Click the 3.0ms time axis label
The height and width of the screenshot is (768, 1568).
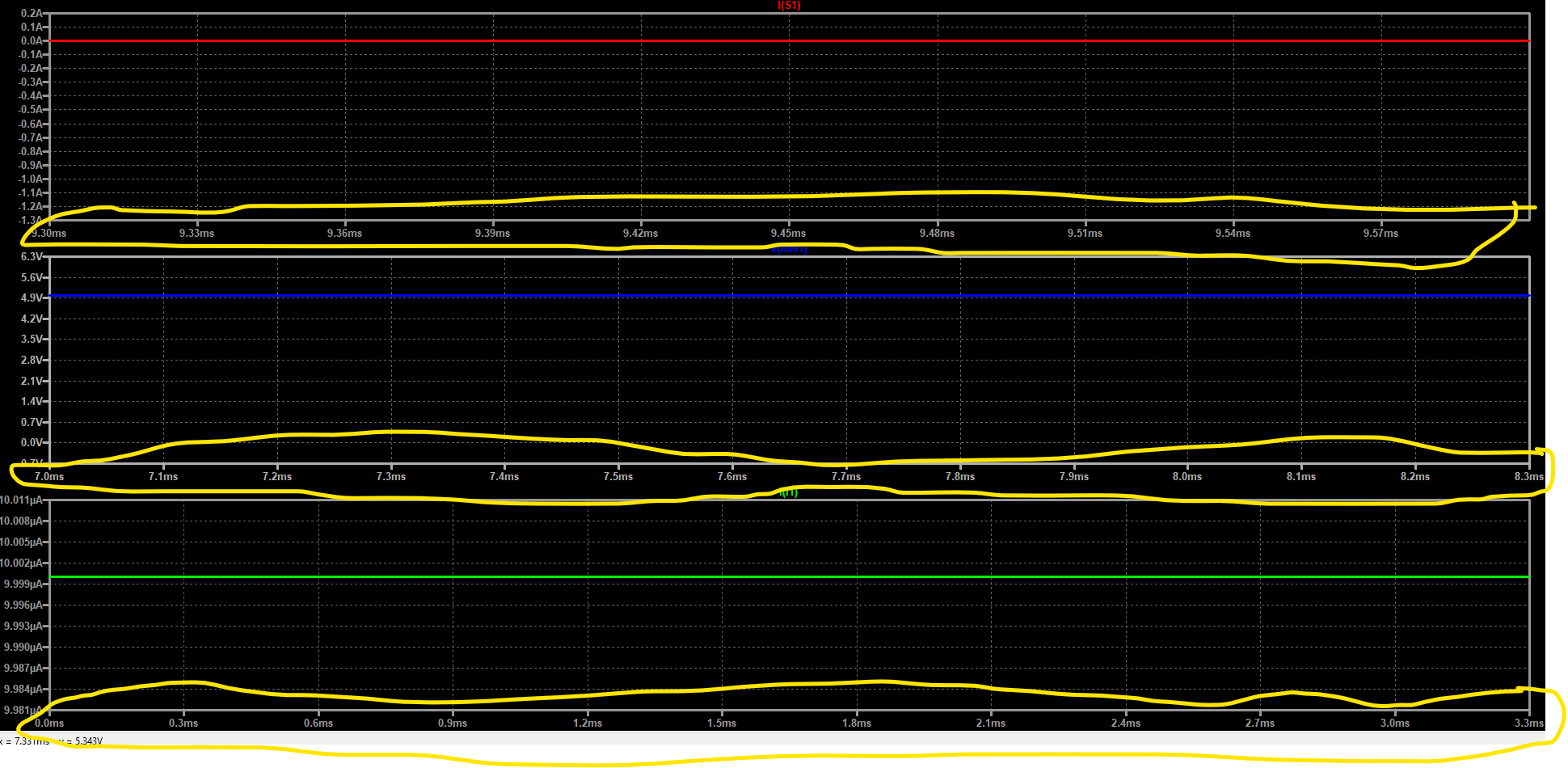point(1395,723)
